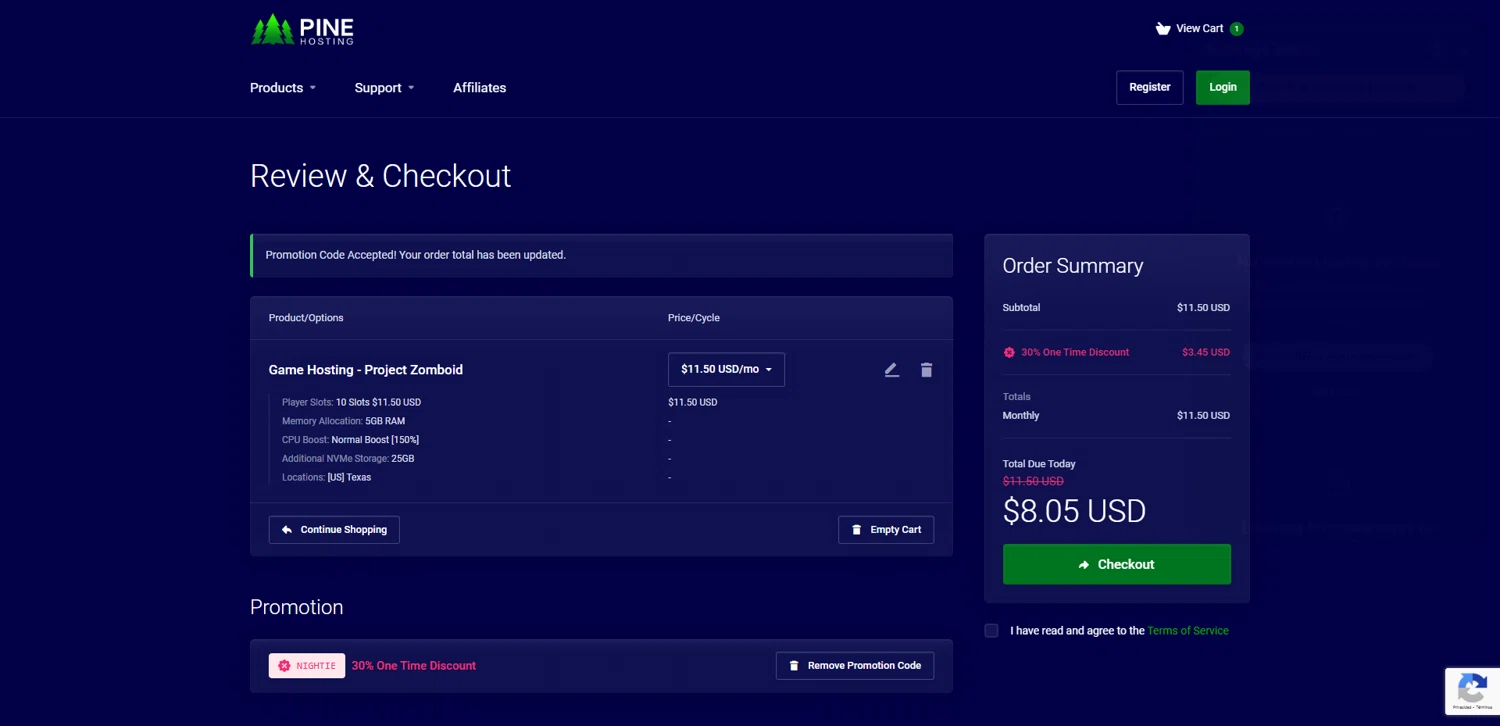Edit the Project Zomboid configuration pencil icon
Screen dimensions: 1500x726
tap(892, 370)
